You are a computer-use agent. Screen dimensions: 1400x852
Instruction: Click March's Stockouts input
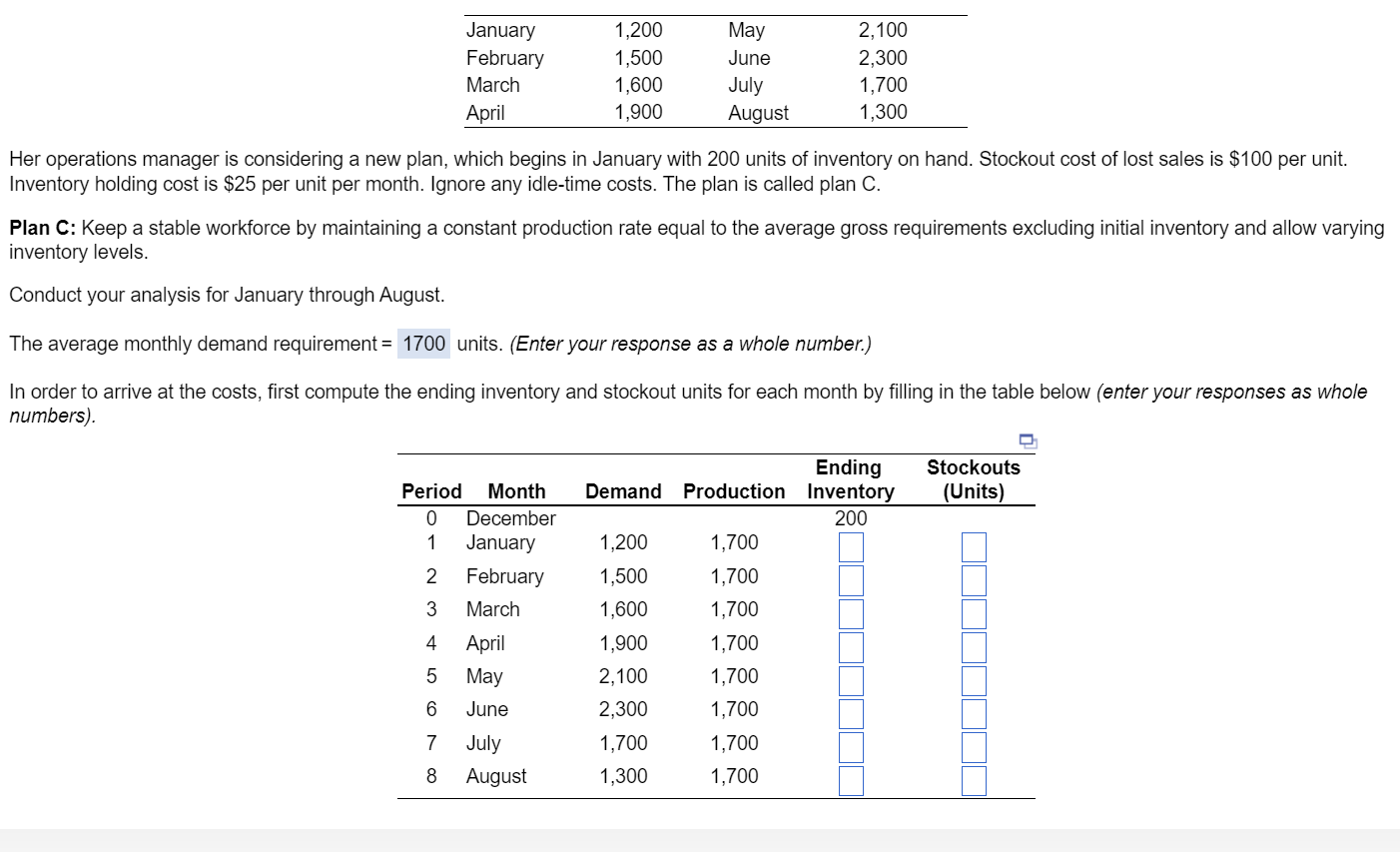974,613
